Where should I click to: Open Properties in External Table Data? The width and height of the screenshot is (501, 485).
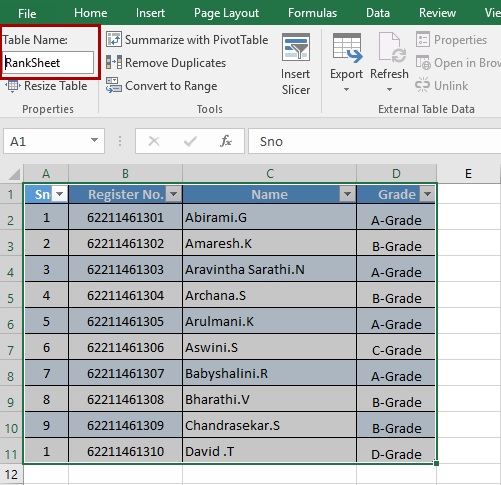[451, 40]
